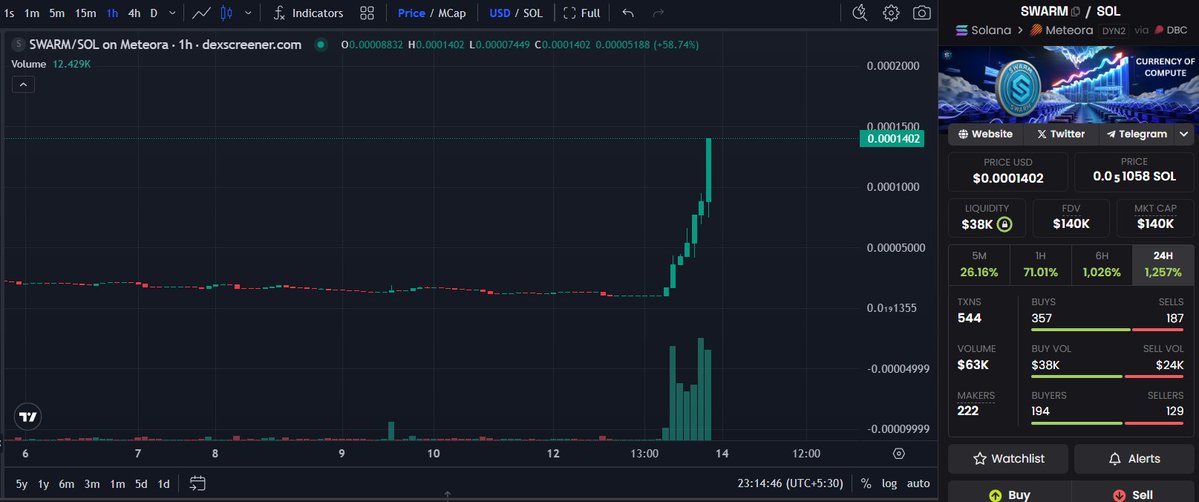The height and width of the screenshot is (502, 1199).
Task: Open price axis settings icon
Action: click(x=898, y=453)
